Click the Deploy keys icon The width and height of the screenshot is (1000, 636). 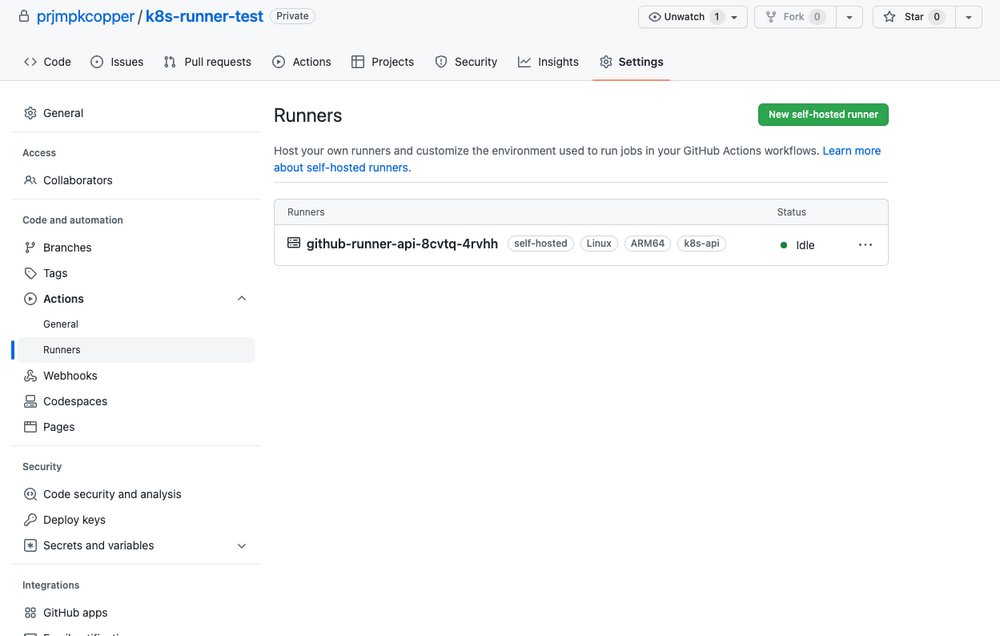[30, 519]
